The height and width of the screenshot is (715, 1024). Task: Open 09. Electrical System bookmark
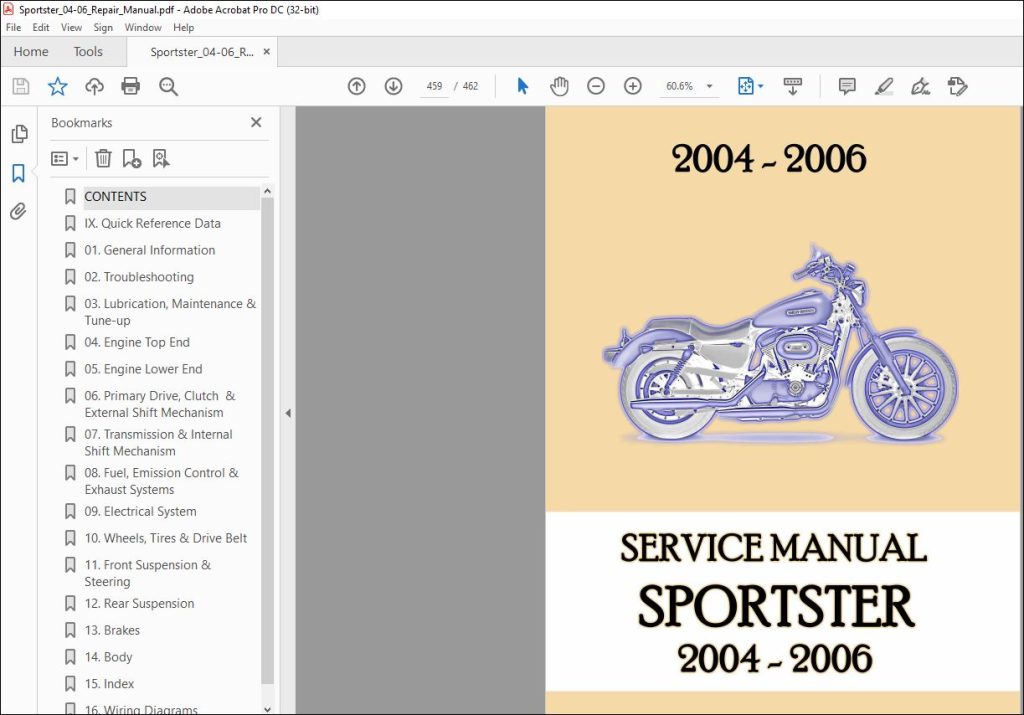pyautogui.click(x=140, y=511)
